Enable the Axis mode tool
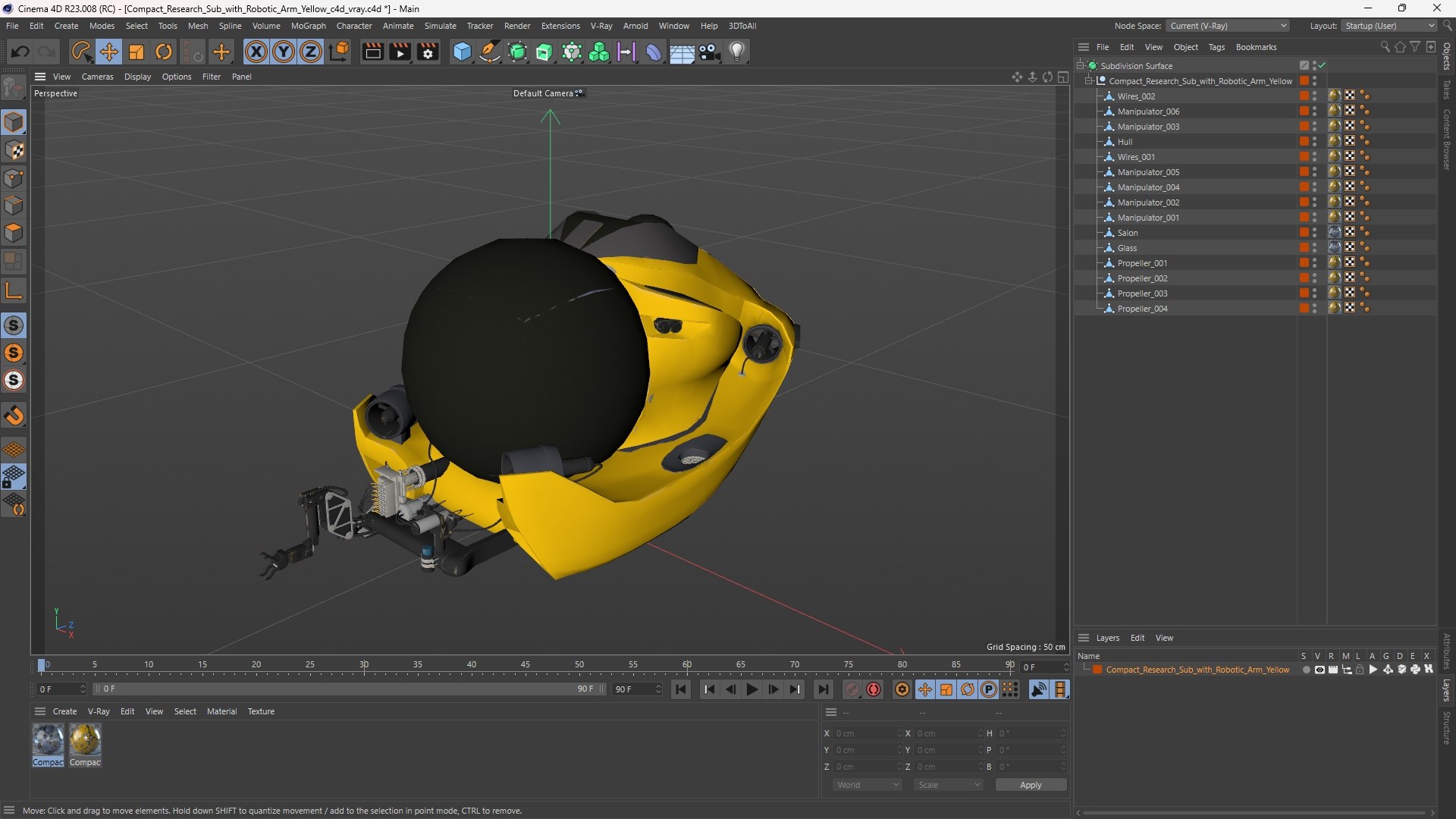Image resolution: width=1456 pixels, height=819 pixels. pyautogui.click(x=14, y=290)
